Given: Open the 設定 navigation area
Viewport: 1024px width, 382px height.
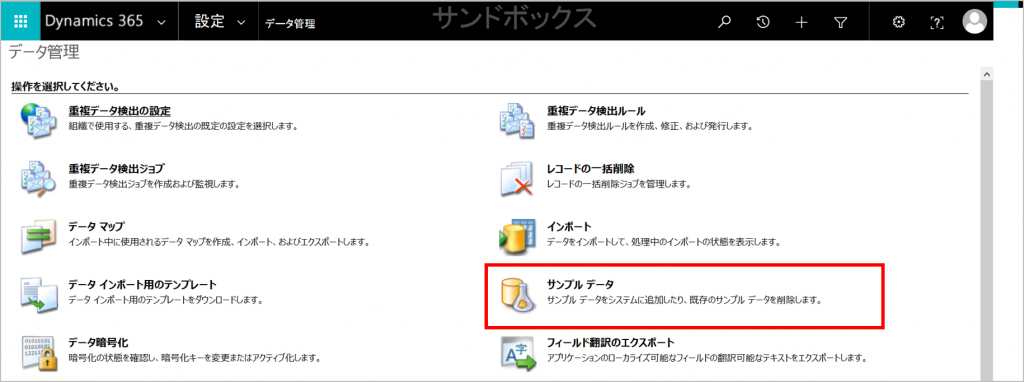Looking at the screenshot, I should [210, 22].
